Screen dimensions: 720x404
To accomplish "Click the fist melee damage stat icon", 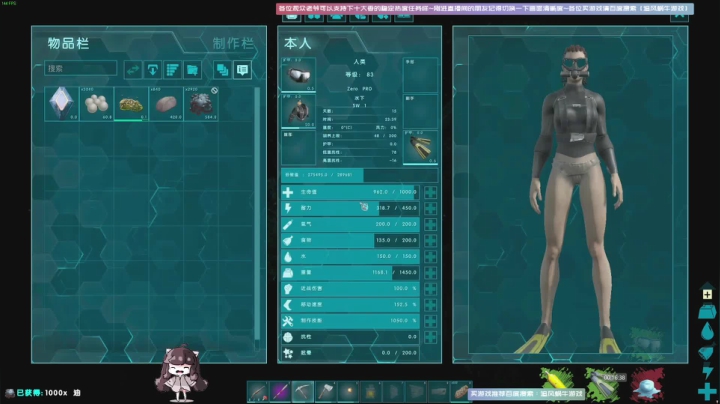I will pos(288,289).
